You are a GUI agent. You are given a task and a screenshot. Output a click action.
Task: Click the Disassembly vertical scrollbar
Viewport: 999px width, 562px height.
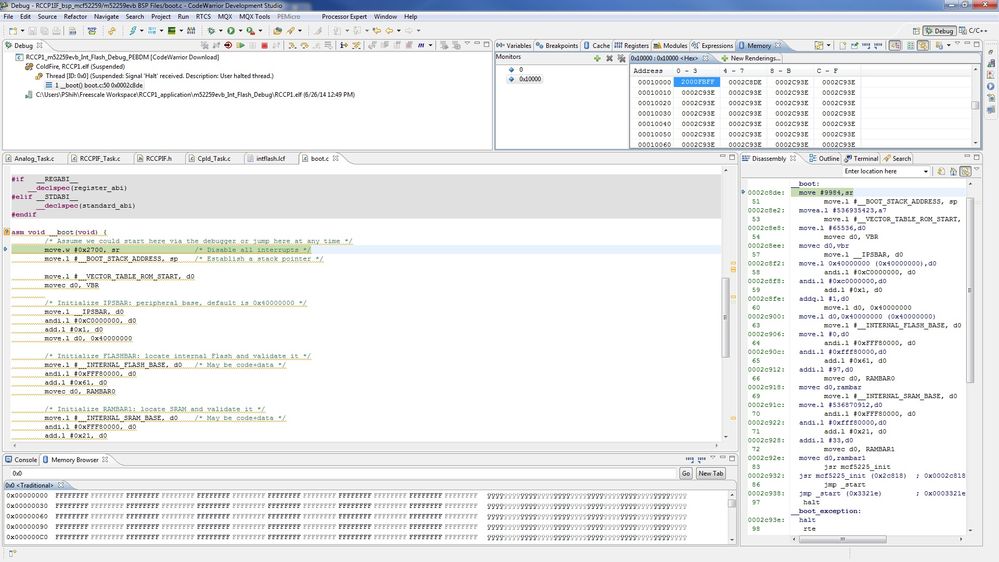click(970, 290)
